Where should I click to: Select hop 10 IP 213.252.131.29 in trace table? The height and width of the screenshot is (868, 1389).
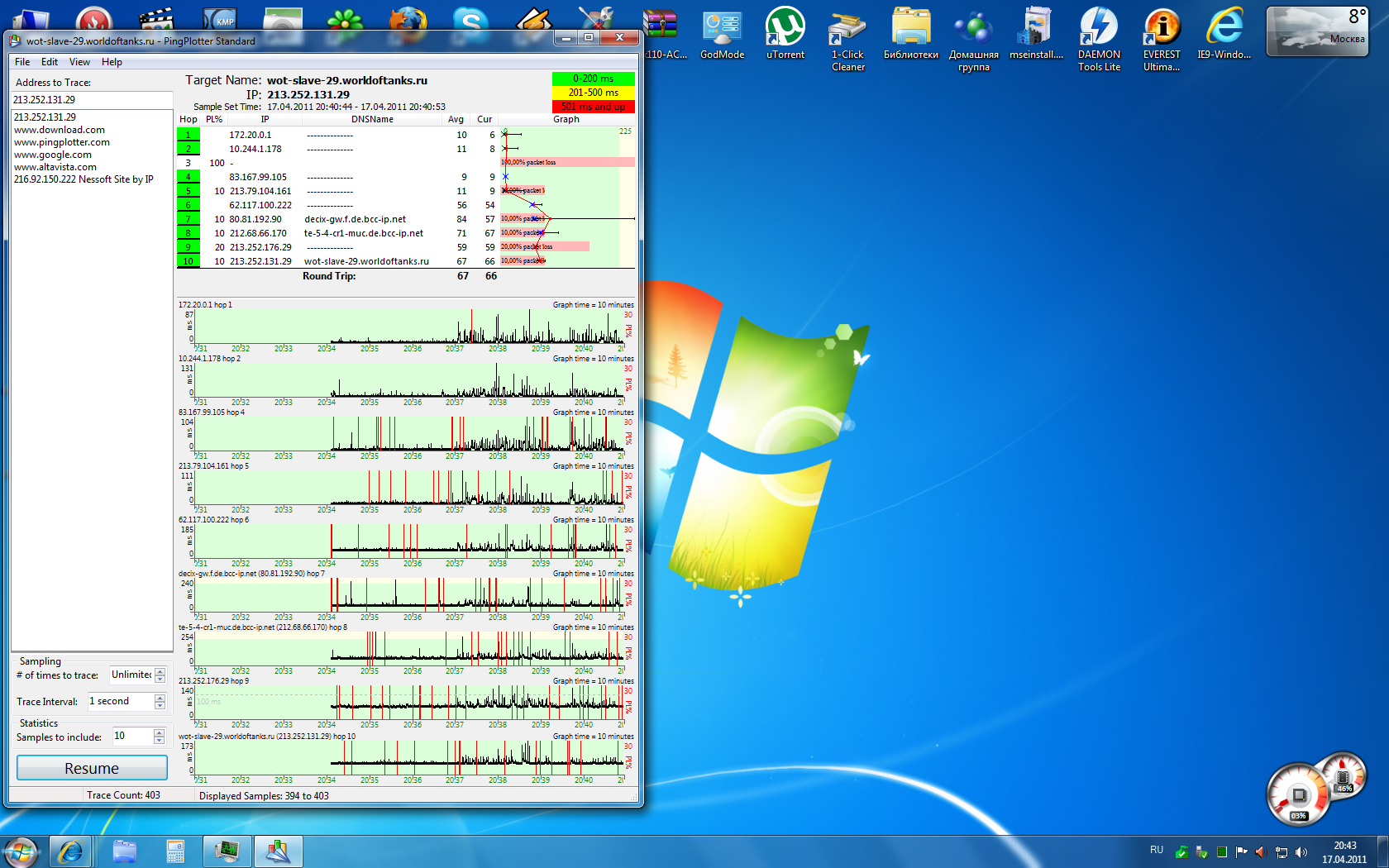tap(260, 261)
